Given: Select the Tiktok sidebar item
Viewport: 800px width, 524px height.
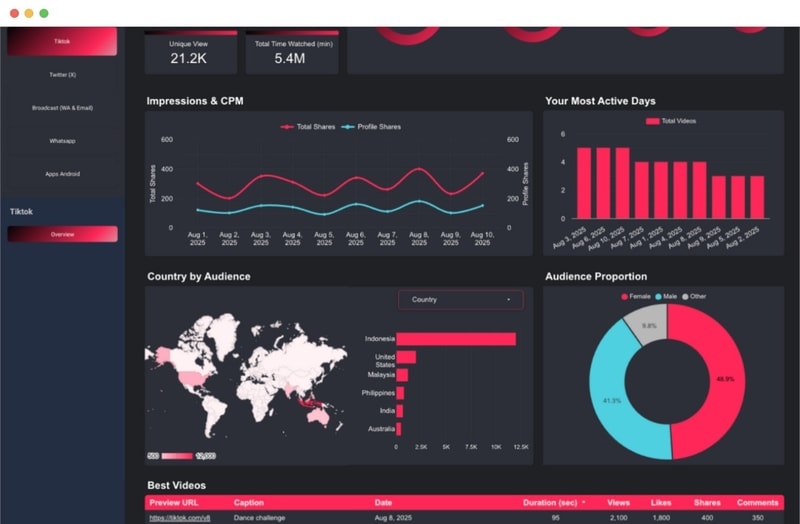Looking at the screenshot, I should click(x=62, y=41).
